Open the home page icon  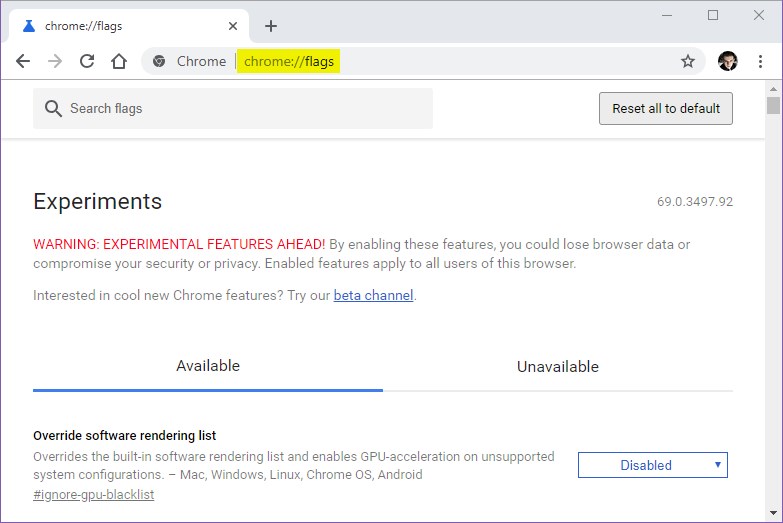119,61
